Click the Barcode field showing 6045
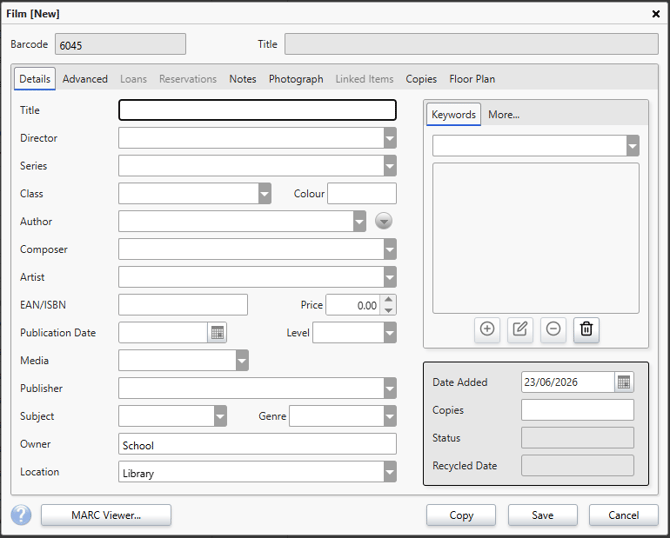This screenshot has height=538, width=670. coord(120,44)
